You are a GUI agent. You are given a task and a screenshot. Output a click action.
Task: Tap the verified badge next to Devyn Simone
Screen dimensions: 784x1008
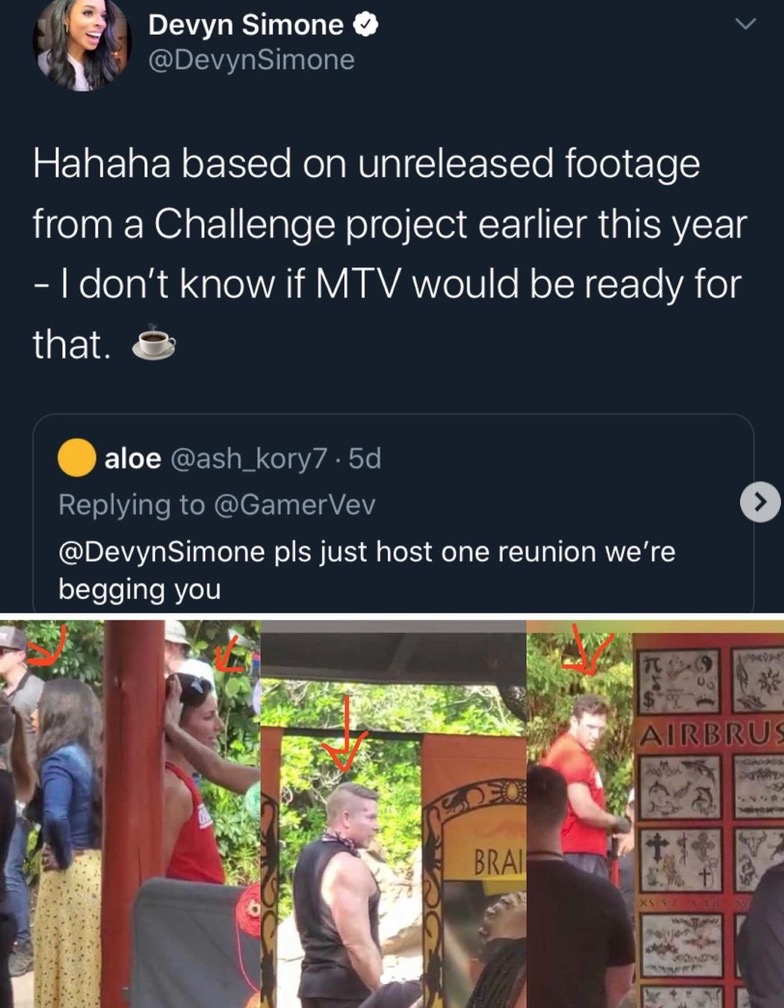click(x=366, y=25)
